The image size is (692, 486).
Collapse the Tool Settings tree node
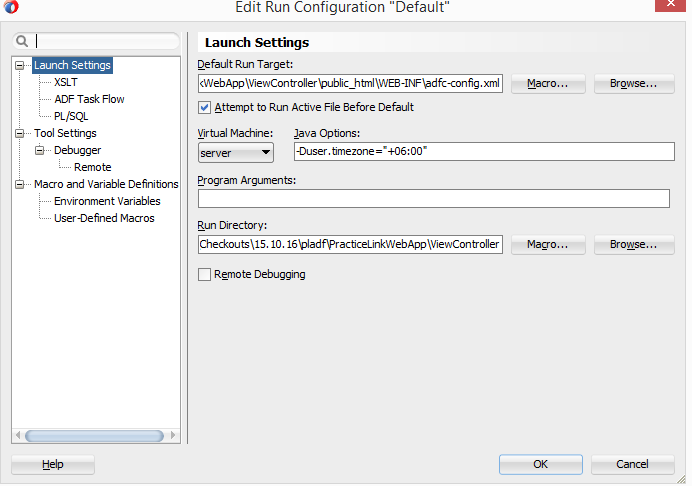pos(19,133)
